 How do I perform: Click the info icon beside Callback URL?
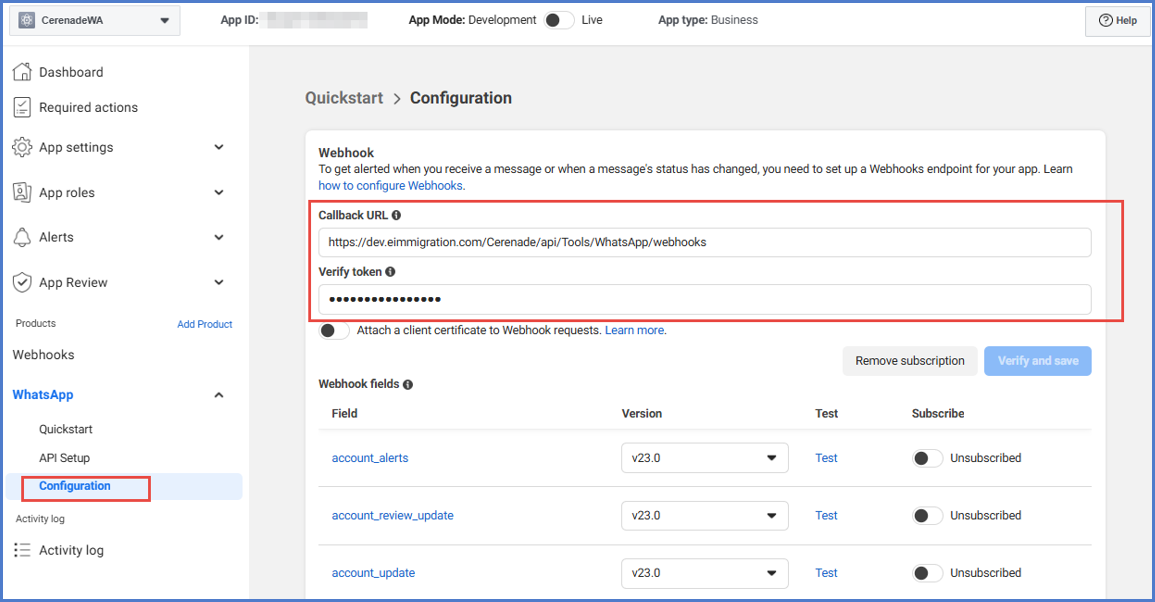pos(397,215)
